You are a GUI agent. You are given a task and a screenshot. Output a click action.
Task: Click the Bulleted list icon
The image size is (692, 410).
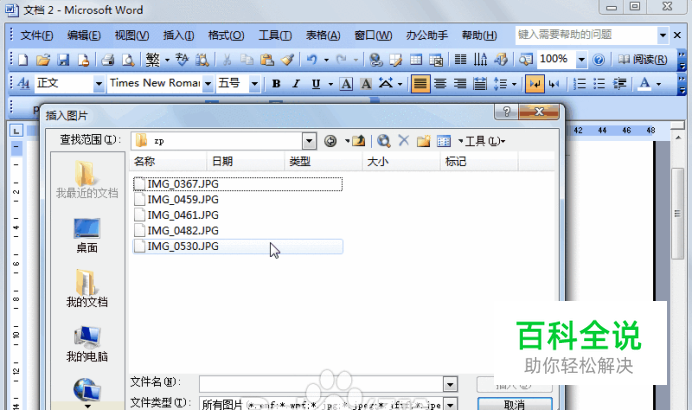pyautogui.click(x=599, y=83)
